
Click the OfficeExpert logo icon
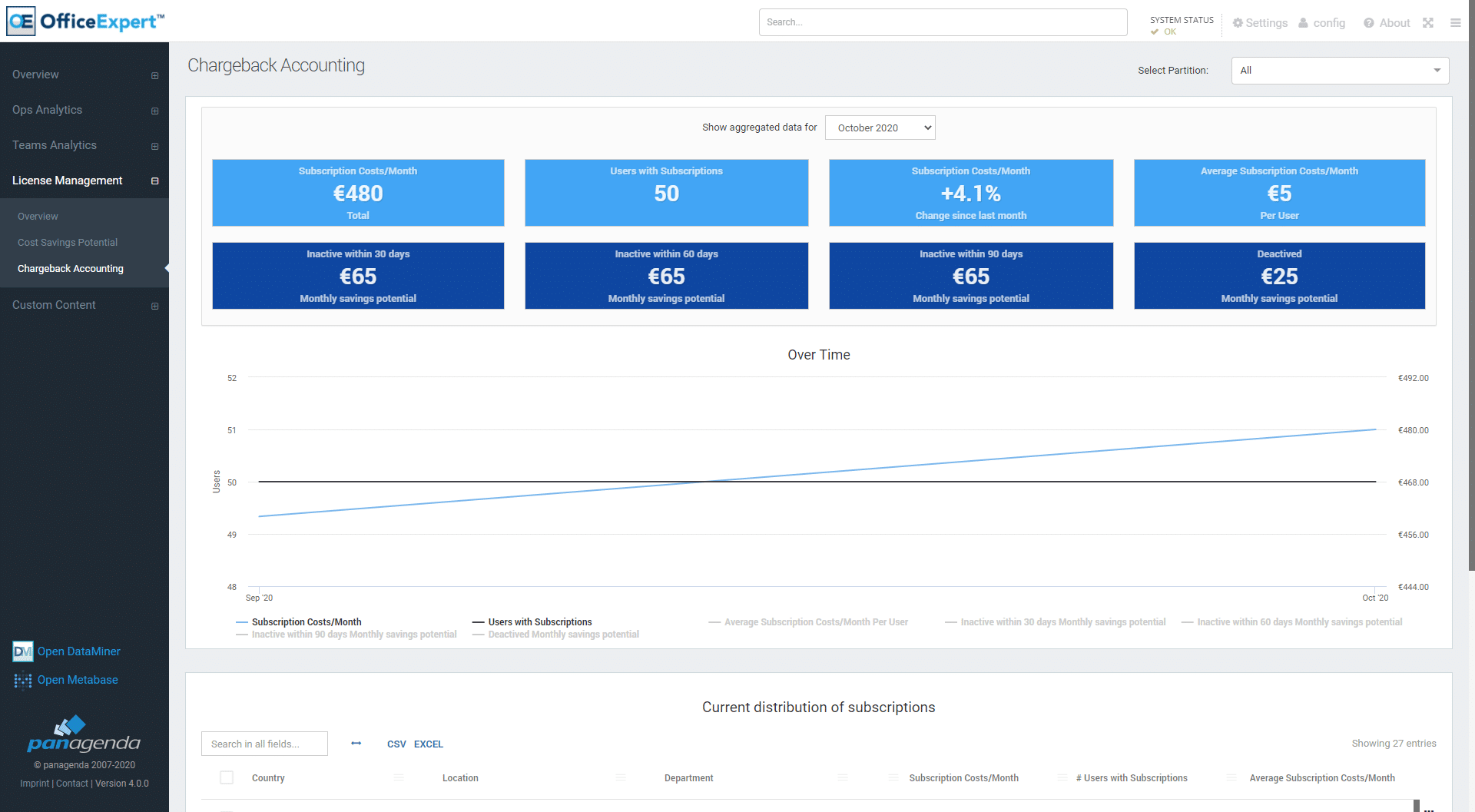tap(21, 22)
